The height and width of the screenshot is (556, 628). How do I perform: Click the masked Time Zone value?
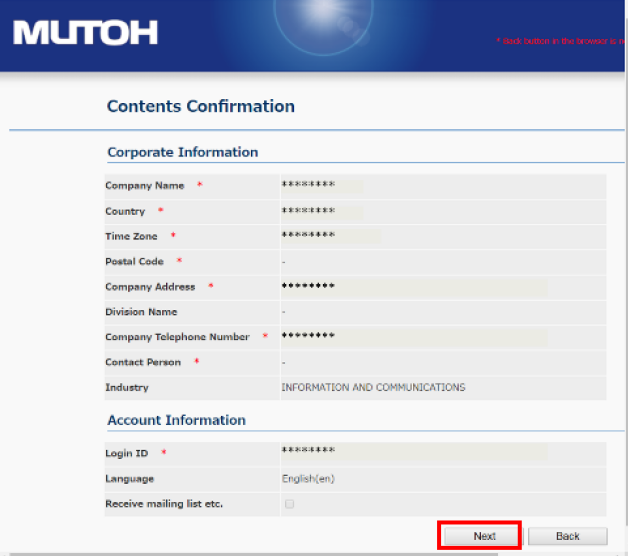[308, 236]
